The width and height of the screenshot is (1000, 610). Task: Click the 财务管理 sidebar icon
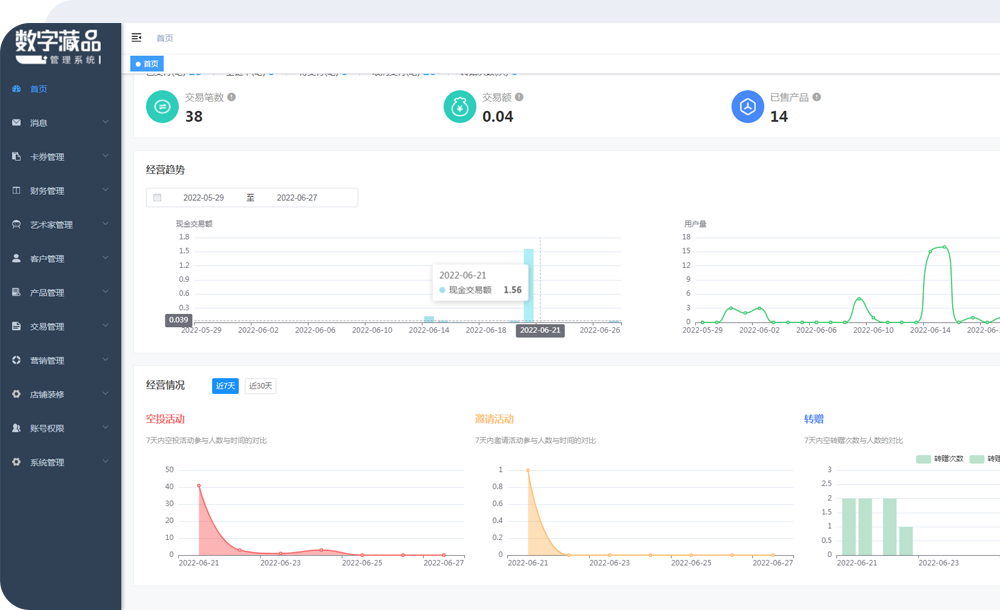click(17, 190)
